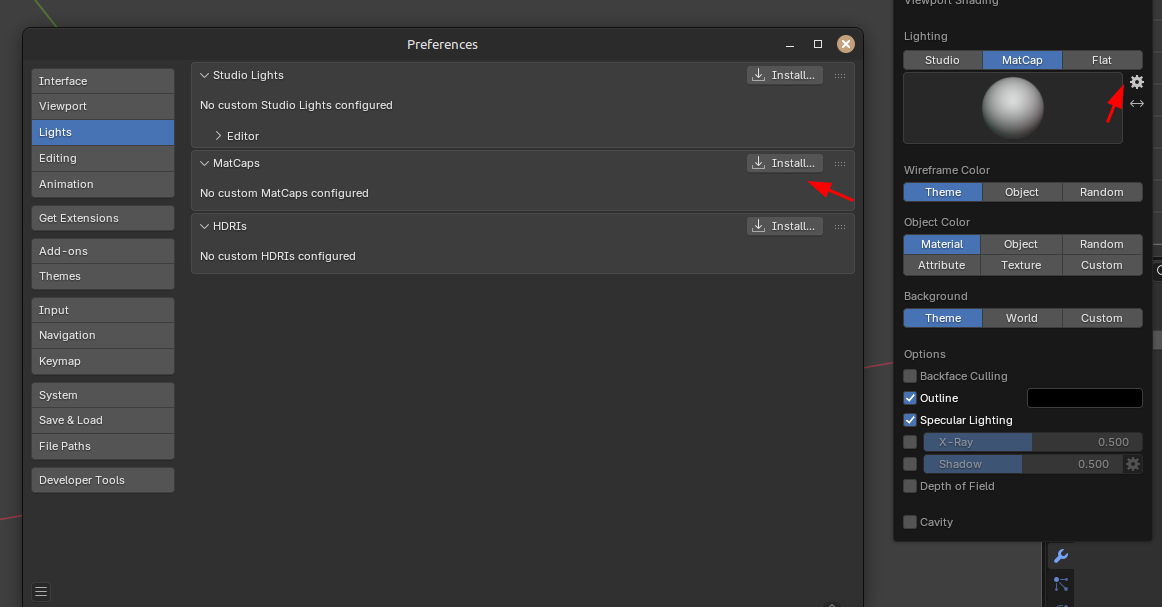
Task: Click the MatCap sphere preview thumbnail
Action: 1012,108
